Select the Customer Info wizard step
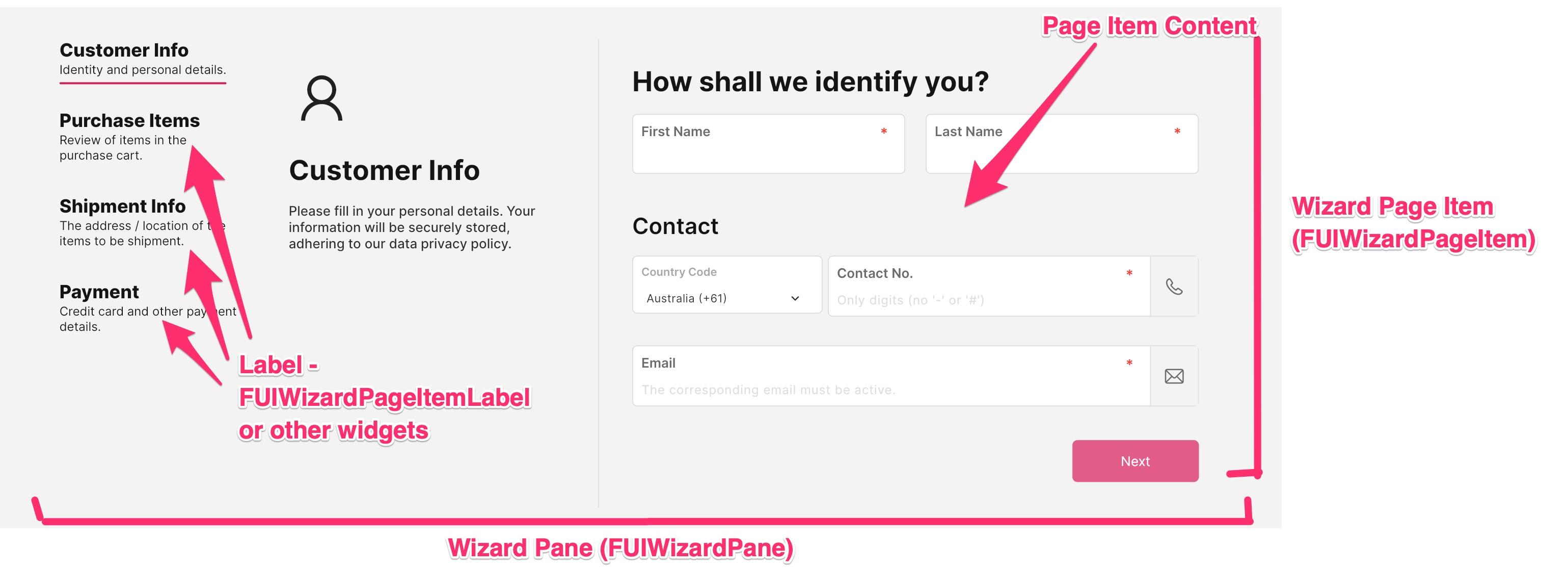The image size is (1568, 569). pos(124,50)
